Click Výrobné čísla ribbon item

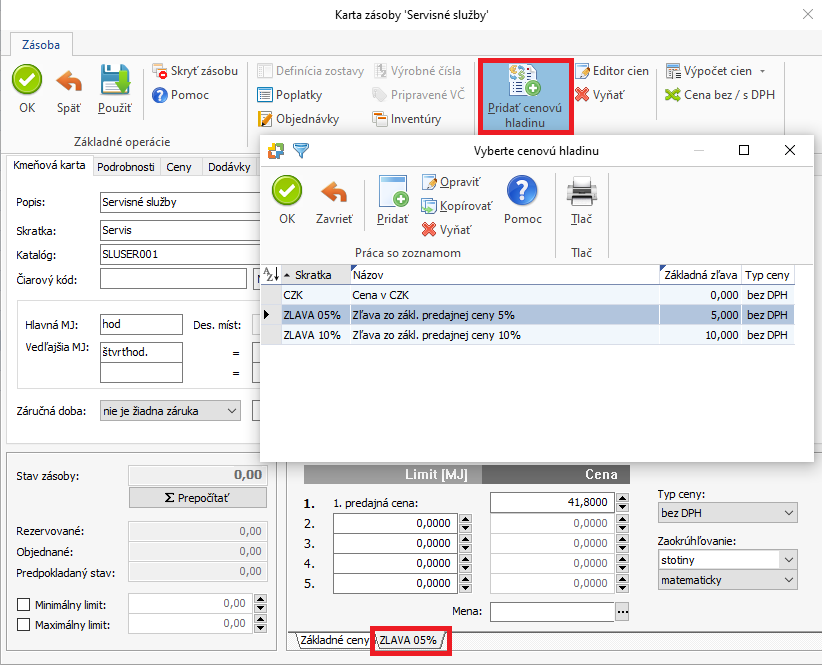[x=417, y=71]
